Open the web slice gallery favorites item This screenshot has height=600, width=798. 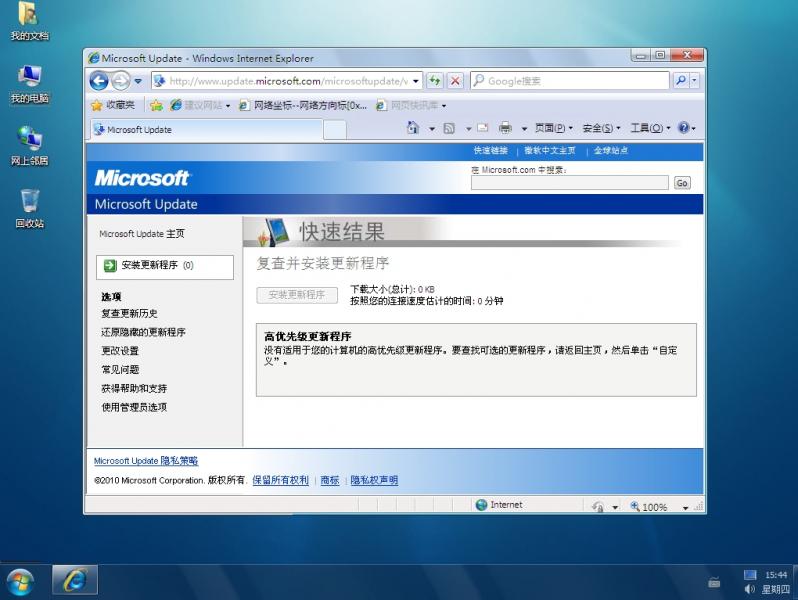pyautogui.click(x=411, y=105)
